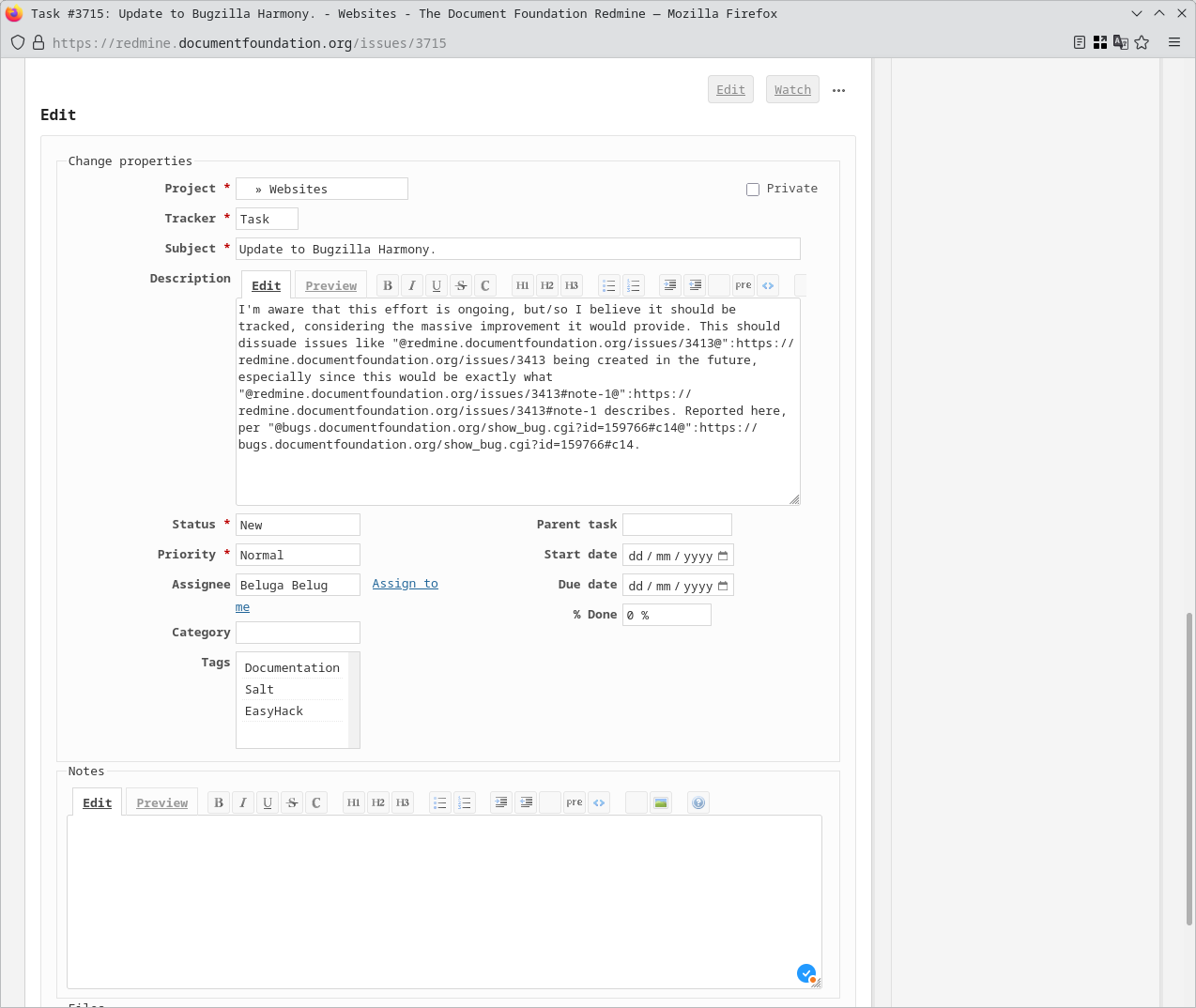Insert H1 heading in Description toolbar

coord(523,285)
